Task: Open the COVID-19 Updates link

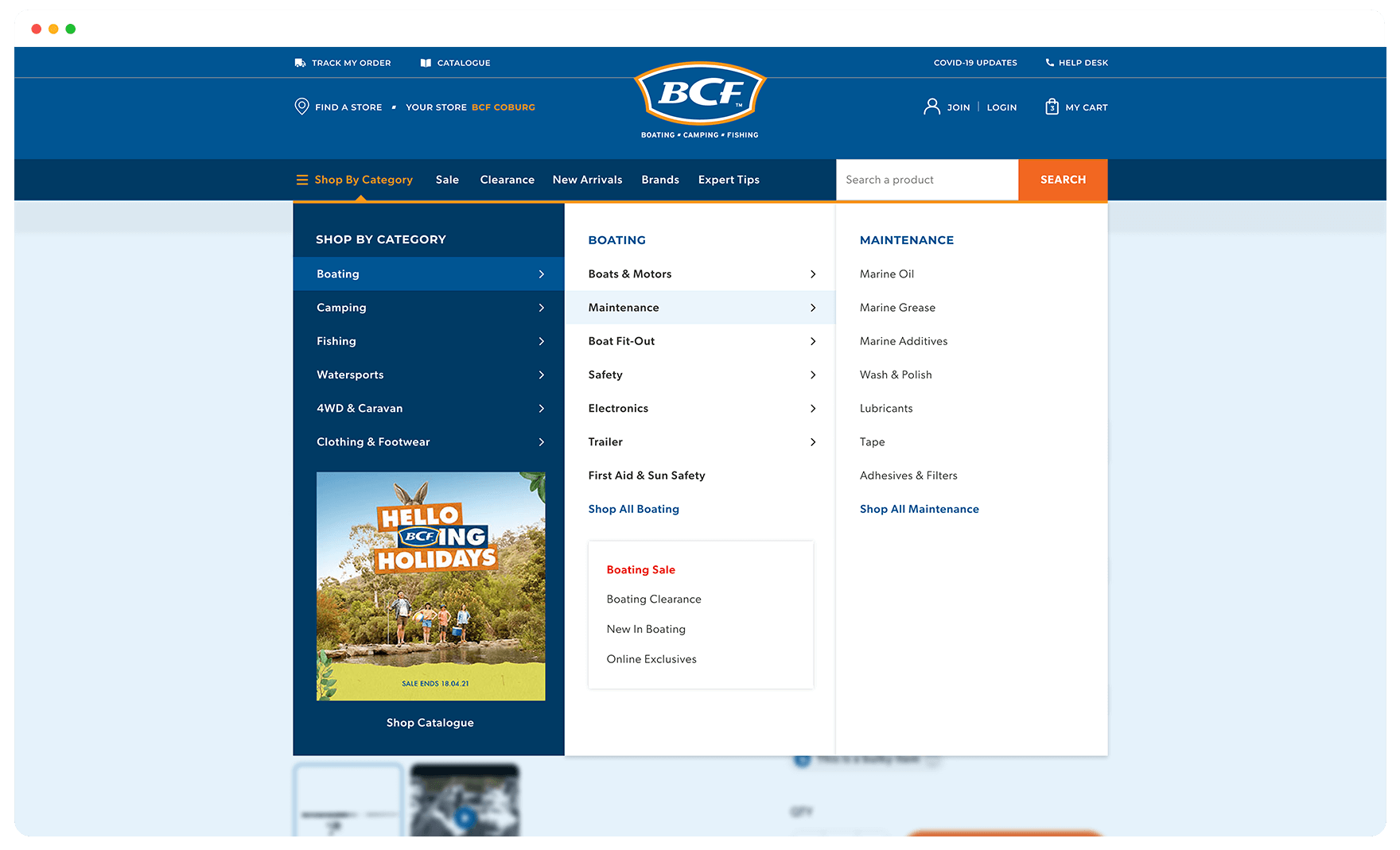Action: point(975,63)
